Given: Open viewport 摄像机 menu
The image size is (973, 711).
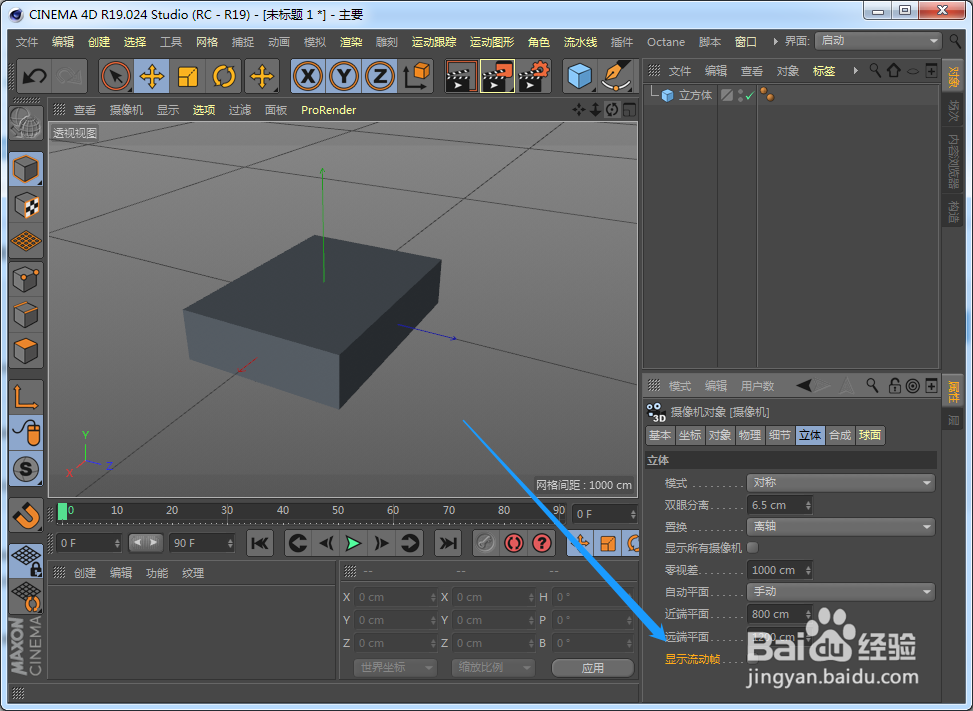Looking at the screenshot, I should (127, 110).
